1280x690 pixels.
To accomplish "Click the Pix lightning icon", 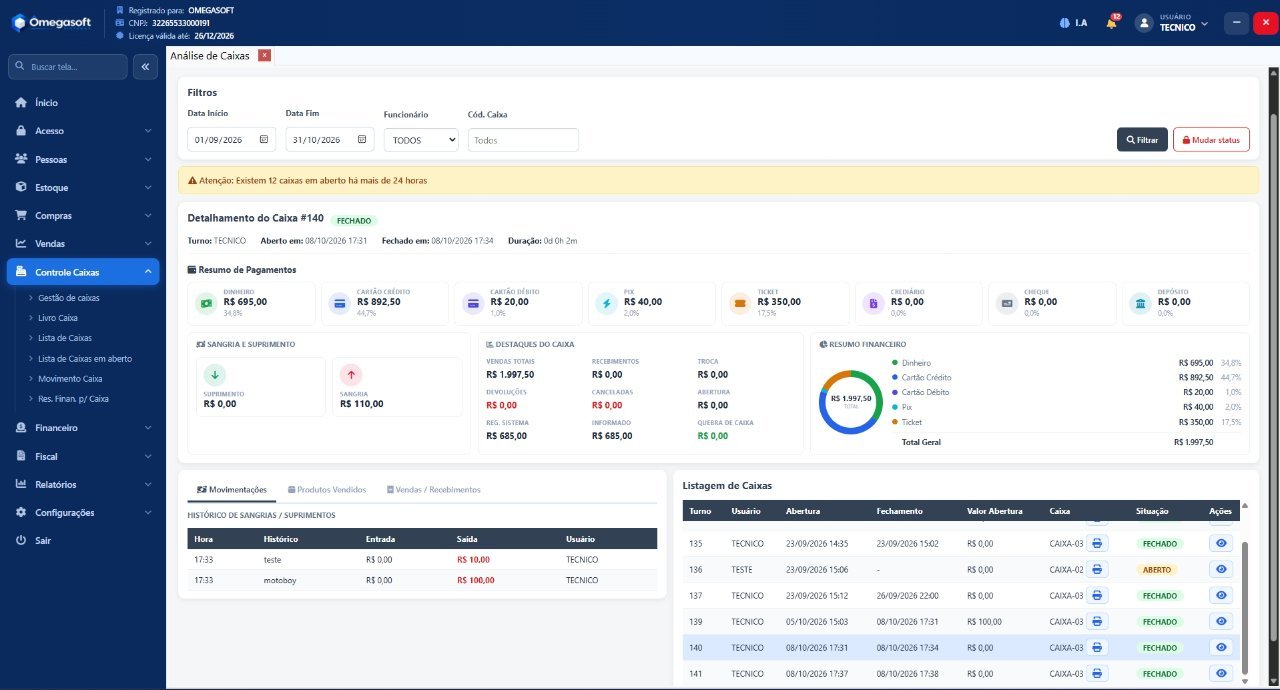I will (x=606, y=303).
